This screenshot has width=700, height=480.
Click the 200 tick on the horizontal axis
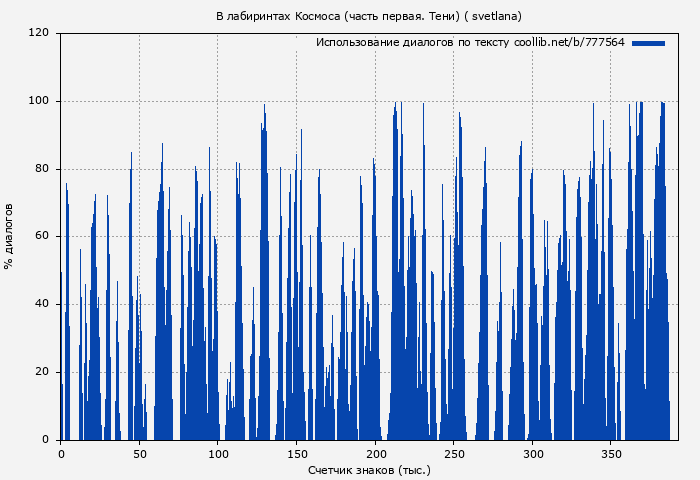click(x=375, y=454)
